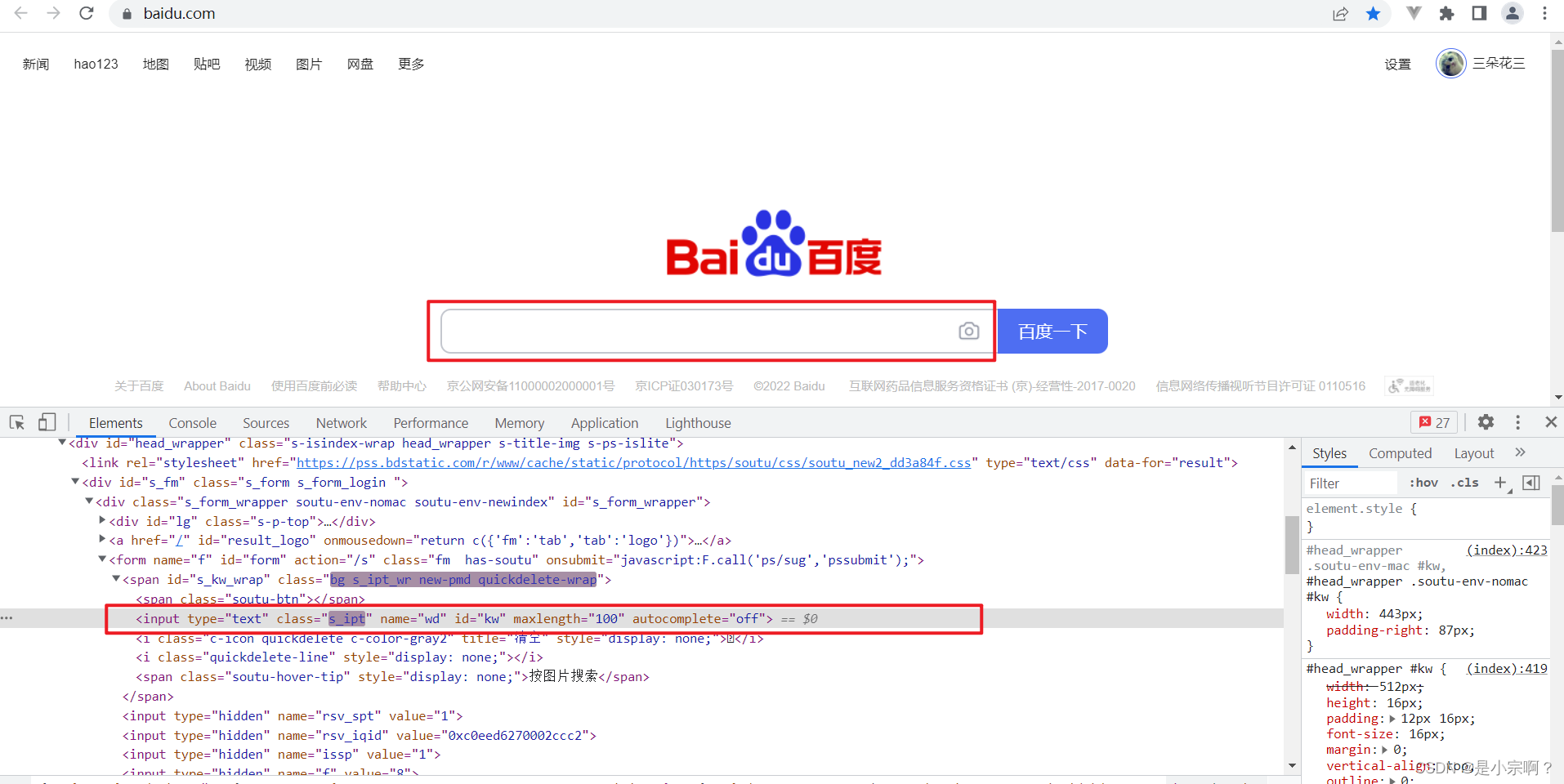Expand the result_logo anchor node
1564x784 pixels.
[x=102, y=539]
